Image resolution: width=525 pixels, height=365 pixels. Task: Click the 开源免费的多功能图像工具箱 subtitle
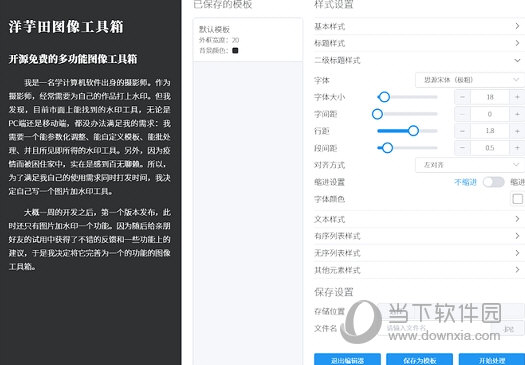[x=73, y=59]
